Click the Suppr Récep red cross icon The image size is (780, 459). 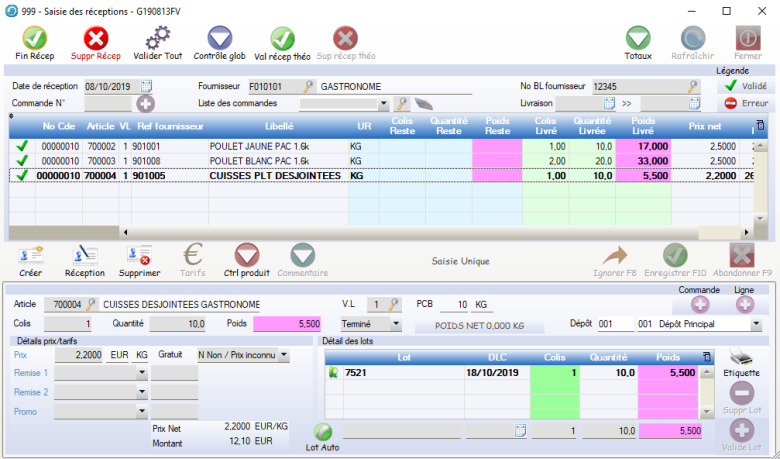tap(96, 39)
